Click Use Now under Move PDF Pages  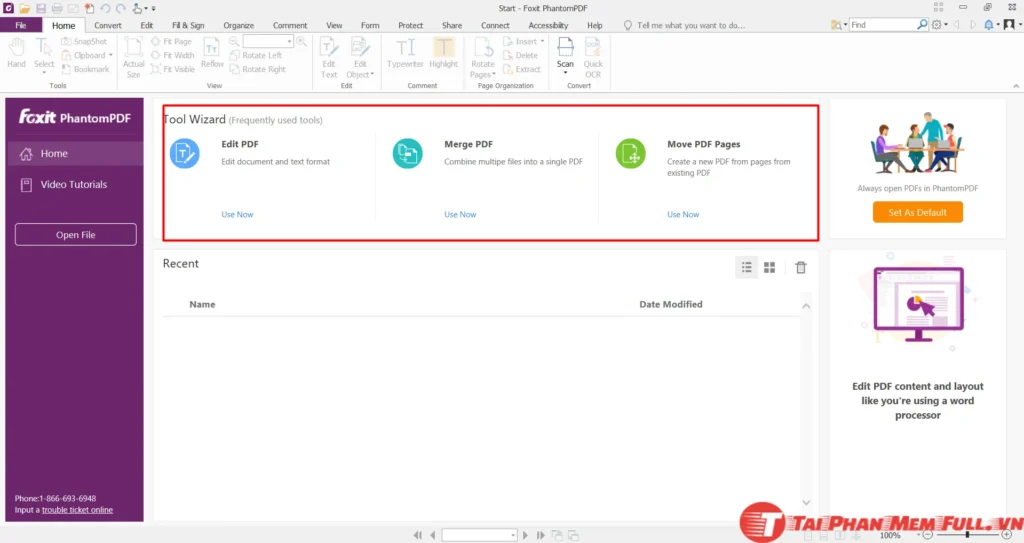(x=683, y=214)
